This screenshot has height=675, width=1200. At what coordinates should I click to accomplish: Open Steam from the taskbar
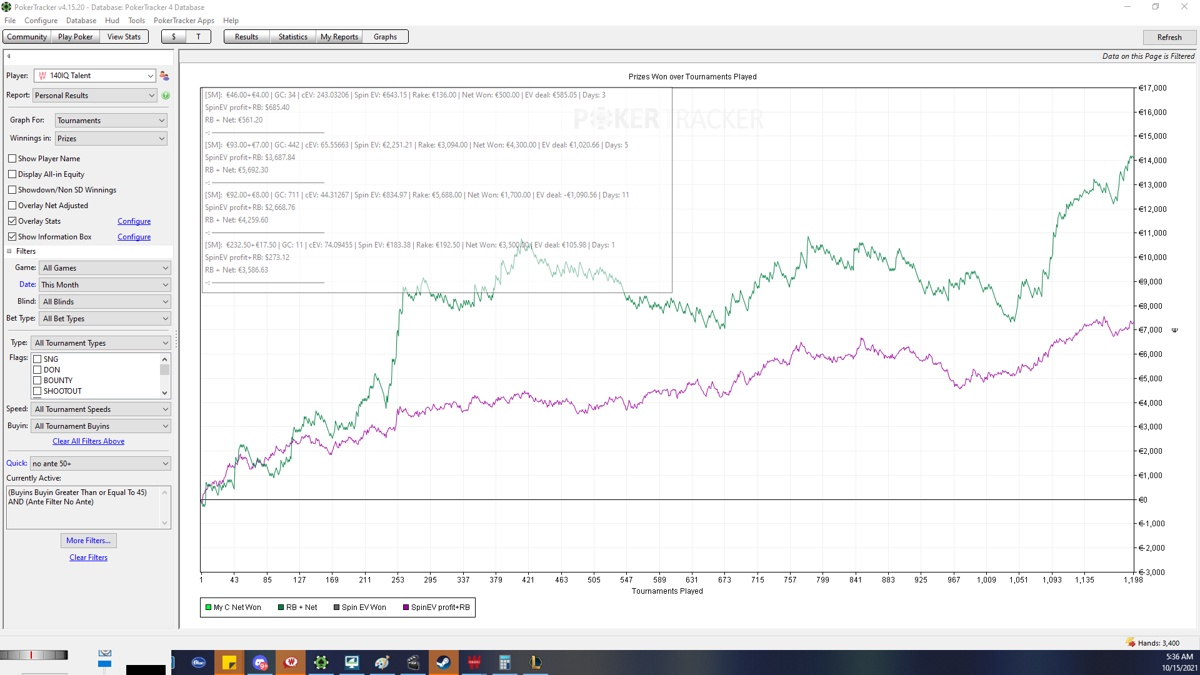point(443,662)
